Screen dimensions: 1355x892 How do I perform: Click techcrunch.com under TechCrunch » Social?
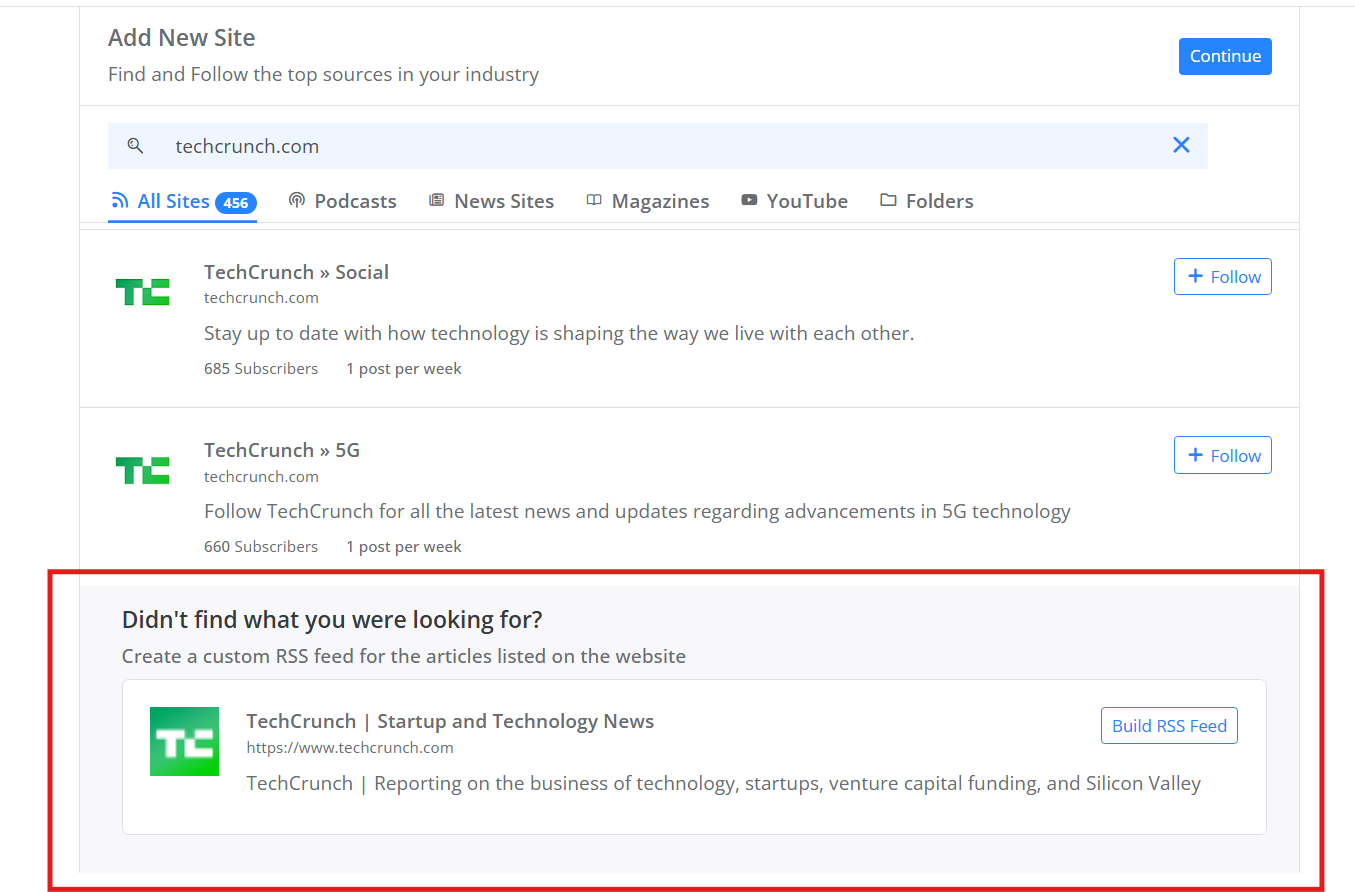click(261, 298)
